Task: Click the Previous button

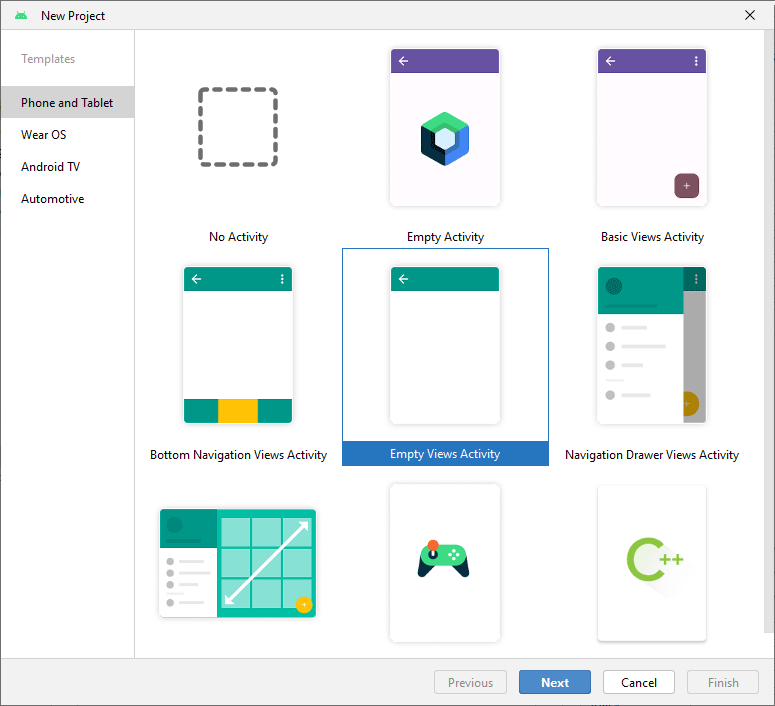Action: tap(471, 682)
